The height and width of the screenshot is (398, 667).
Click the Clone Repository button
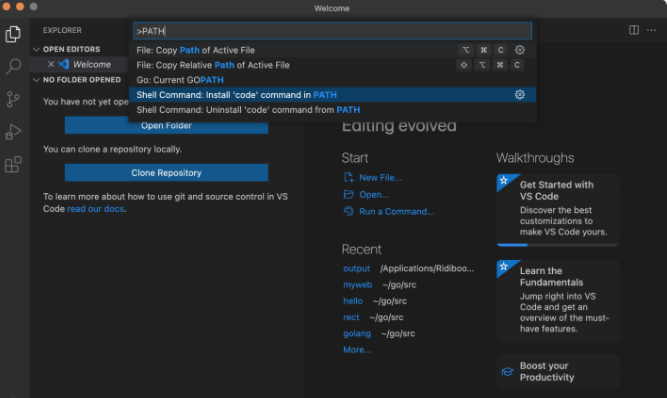coord(166,173)
